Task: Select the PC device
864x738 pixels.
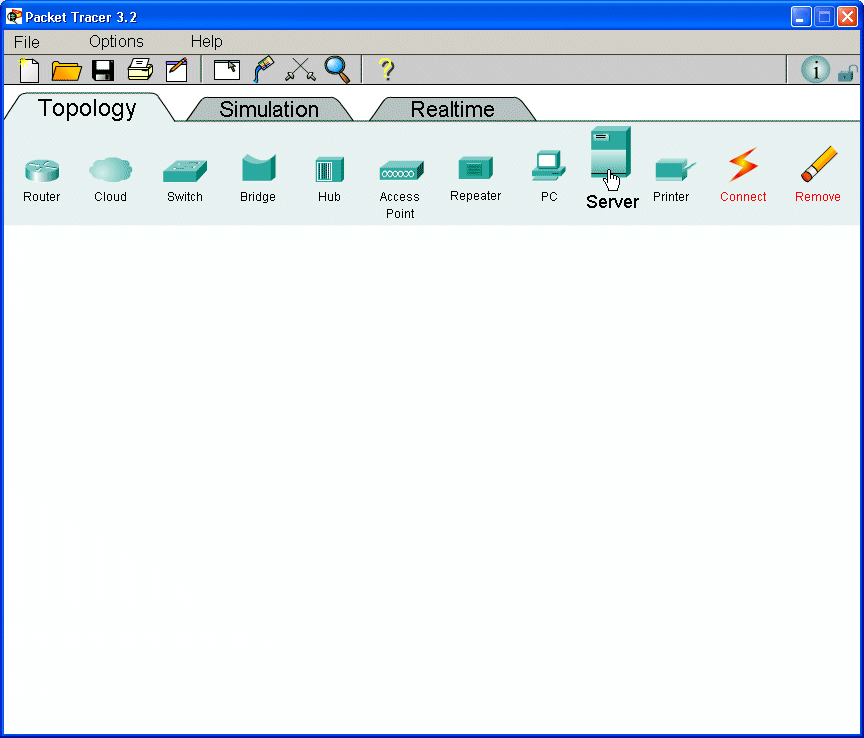Action: [549, 176]
